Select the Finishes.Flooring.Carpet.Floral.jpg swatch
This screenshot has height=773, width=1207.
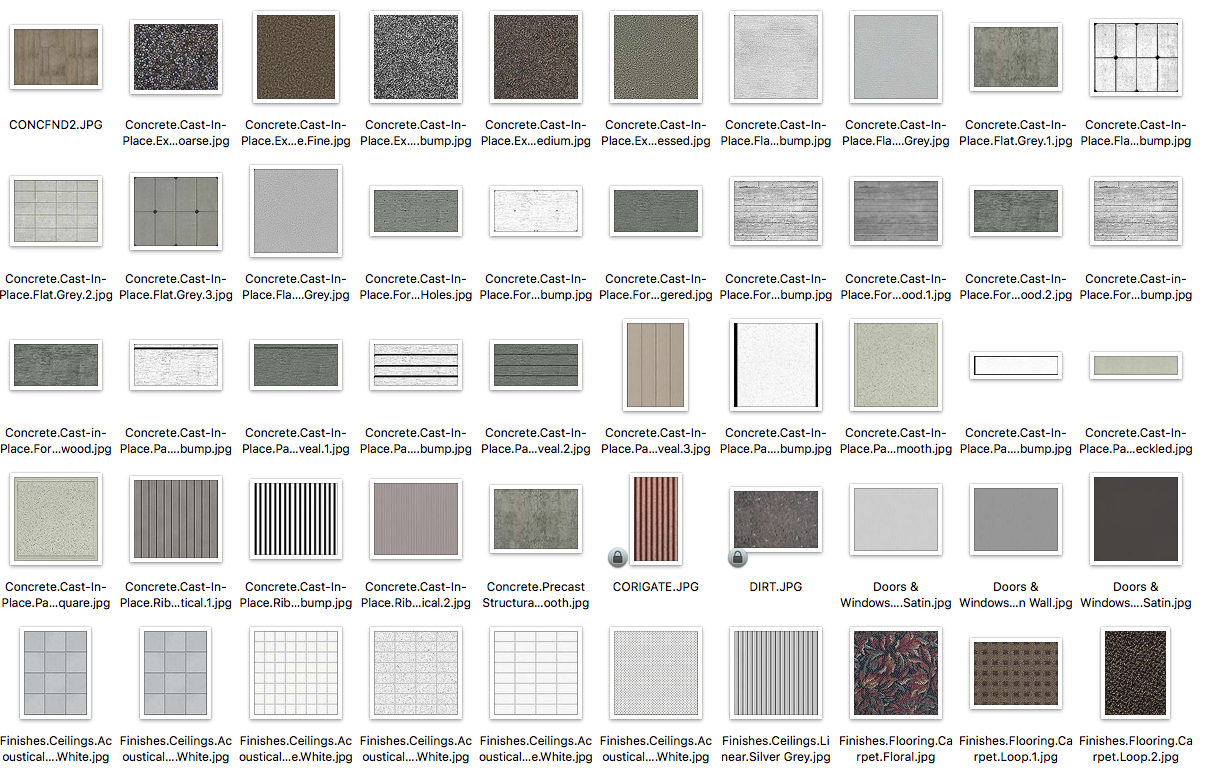(x=896, y=673)
